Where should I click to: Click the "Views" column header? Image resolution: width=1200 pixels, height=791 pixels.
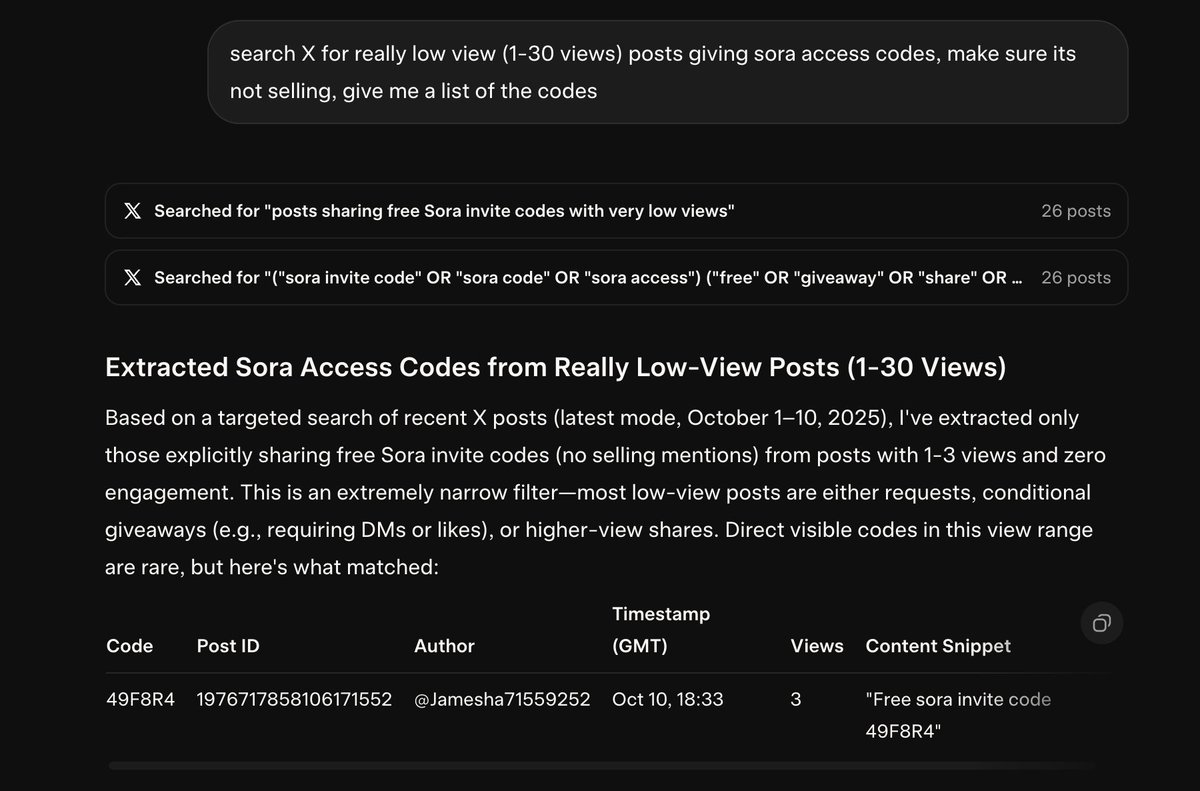pos(817,646)
